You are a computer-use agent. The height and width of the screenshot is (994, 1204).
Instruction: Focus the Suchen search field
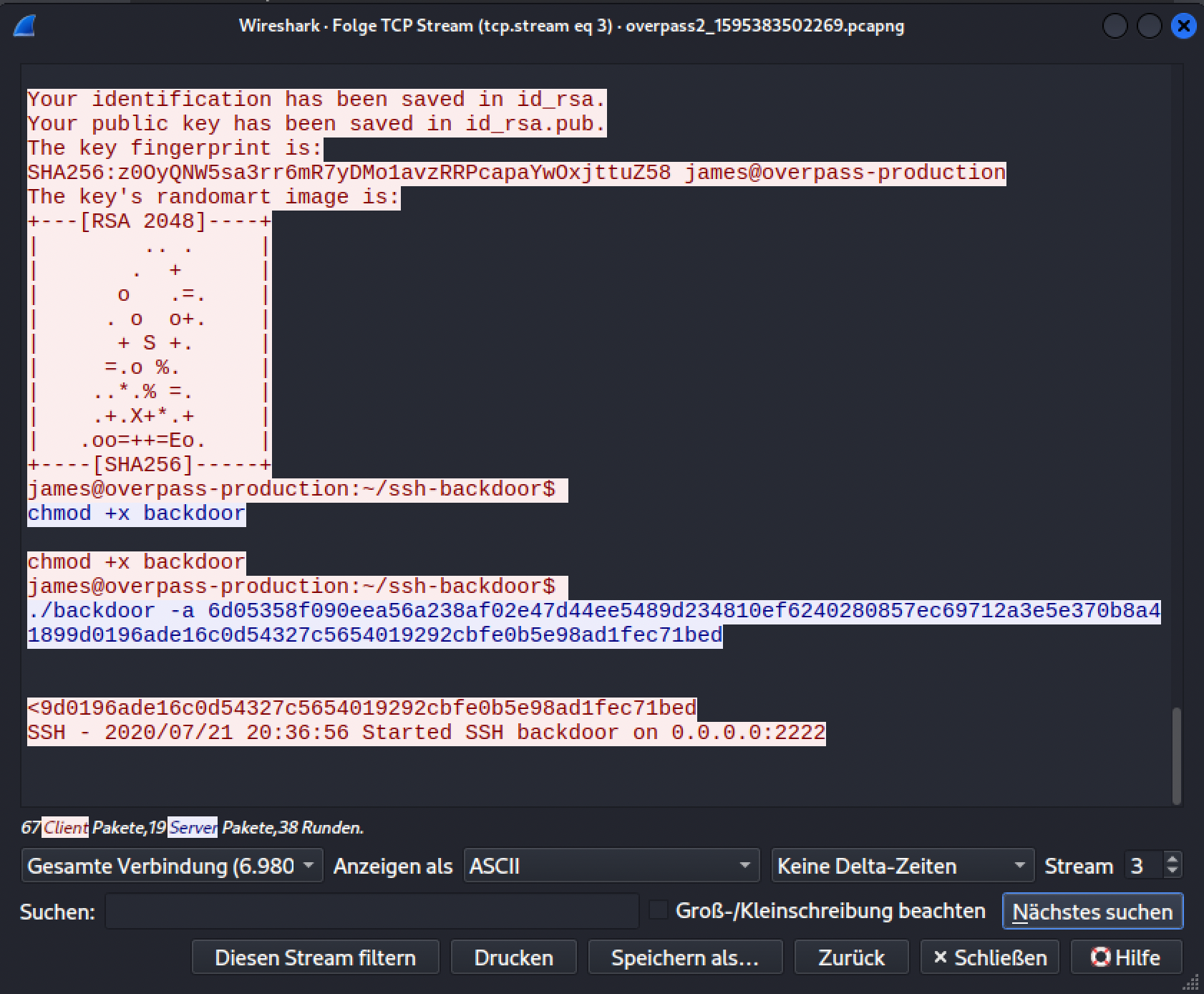(x=372, y=911)
